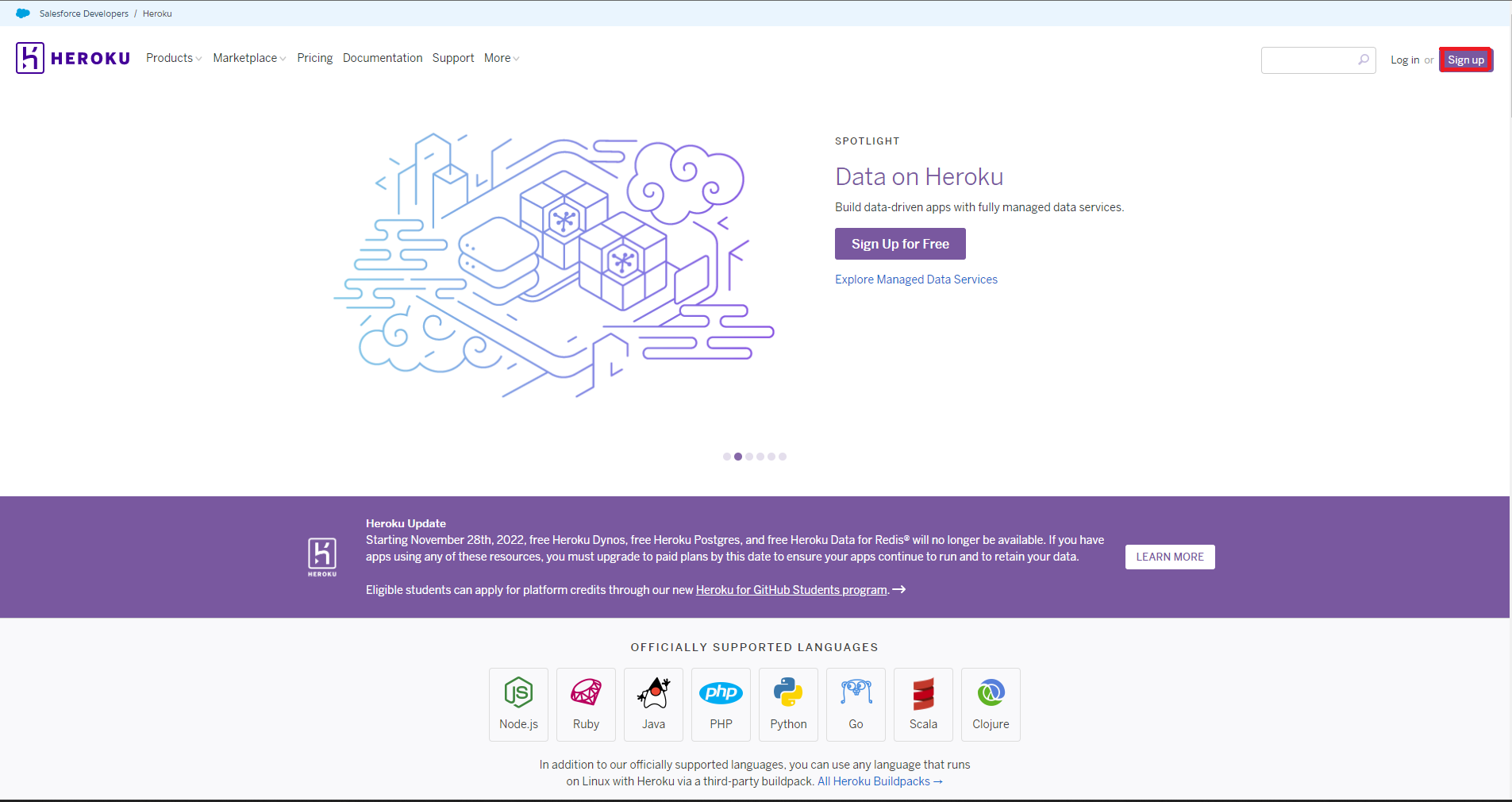Image resolution: width=1512 pixels, height=802 pixels.
Task: Expand the Marketplace dropdown menu
Action: coord(249,58)
